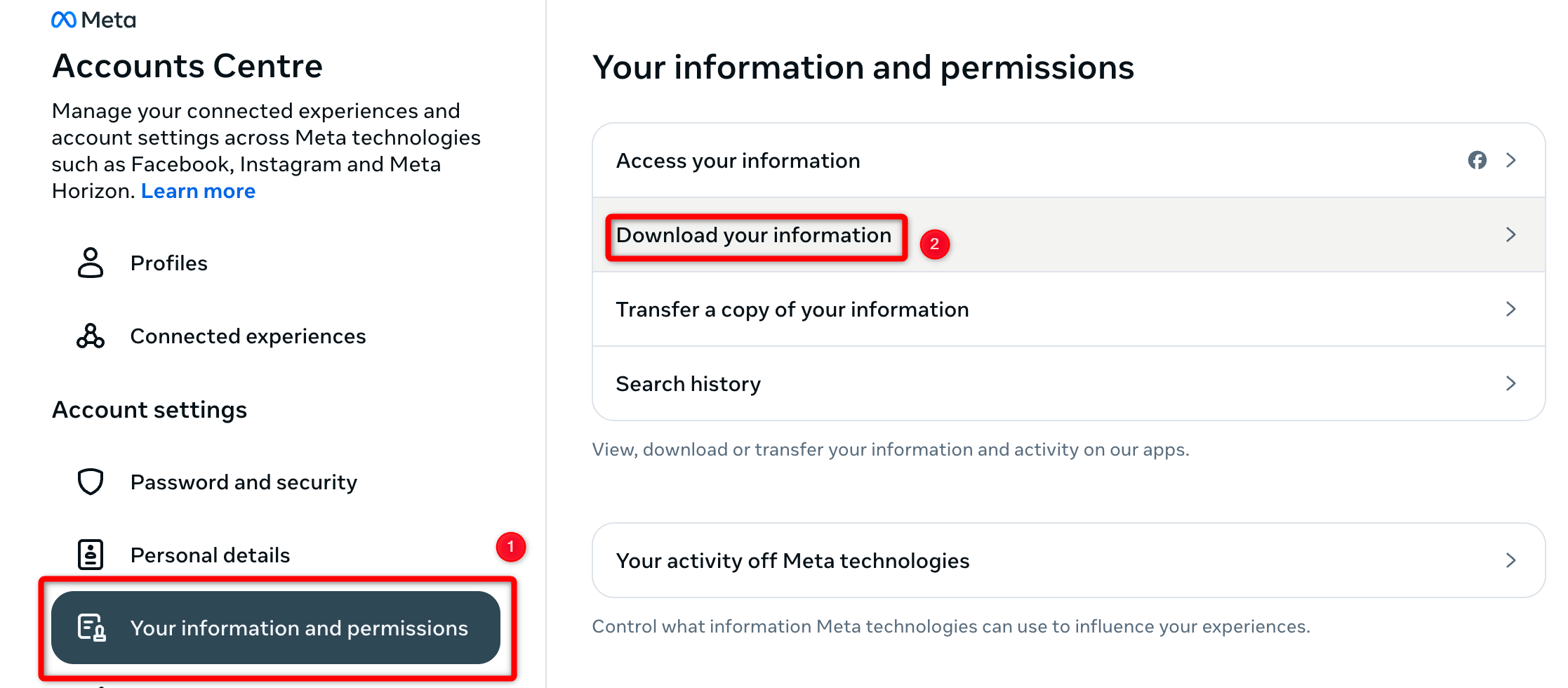Click the Facebook icon beside Access your information

click(x=1477, y=161)
